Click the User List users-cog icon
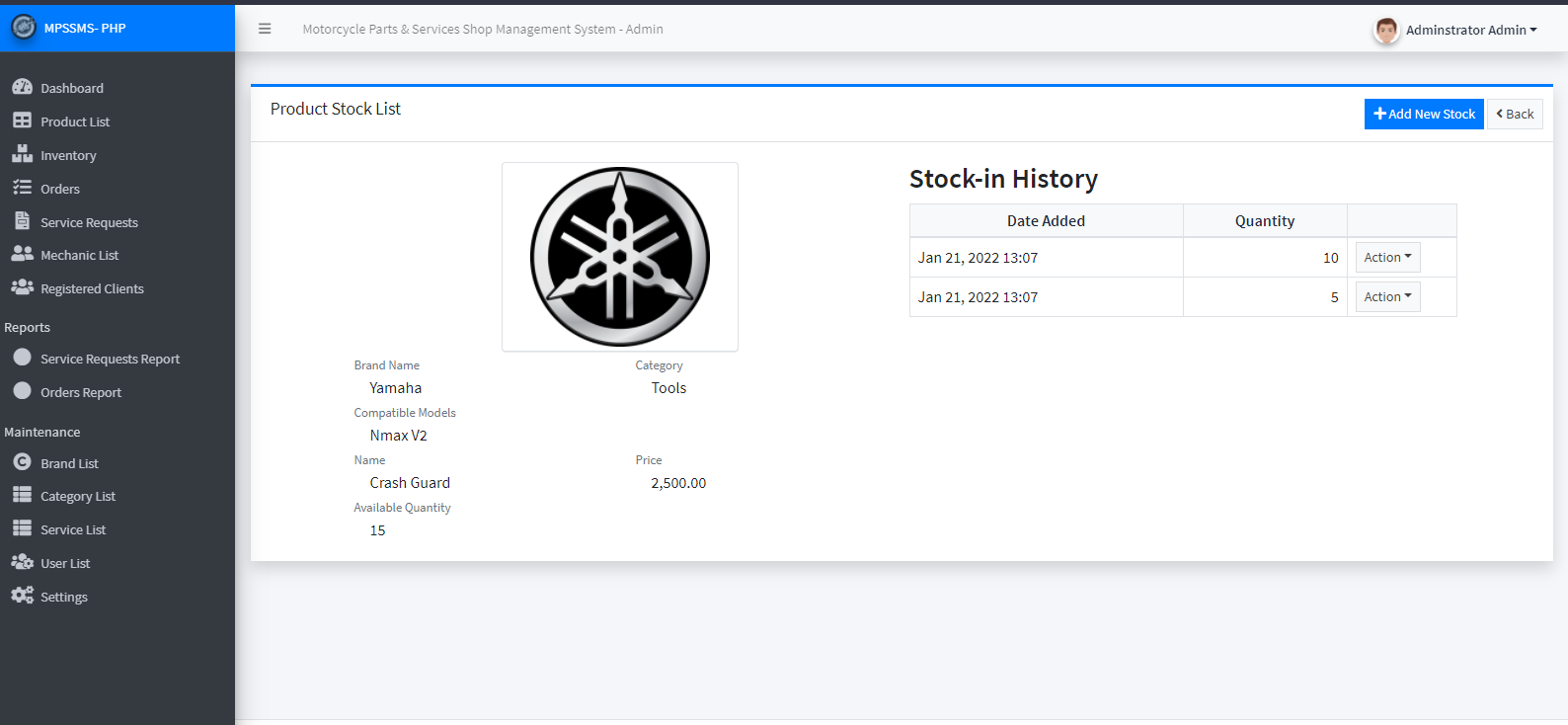This screenshot has height=725, width=1568. click(22, 562)
